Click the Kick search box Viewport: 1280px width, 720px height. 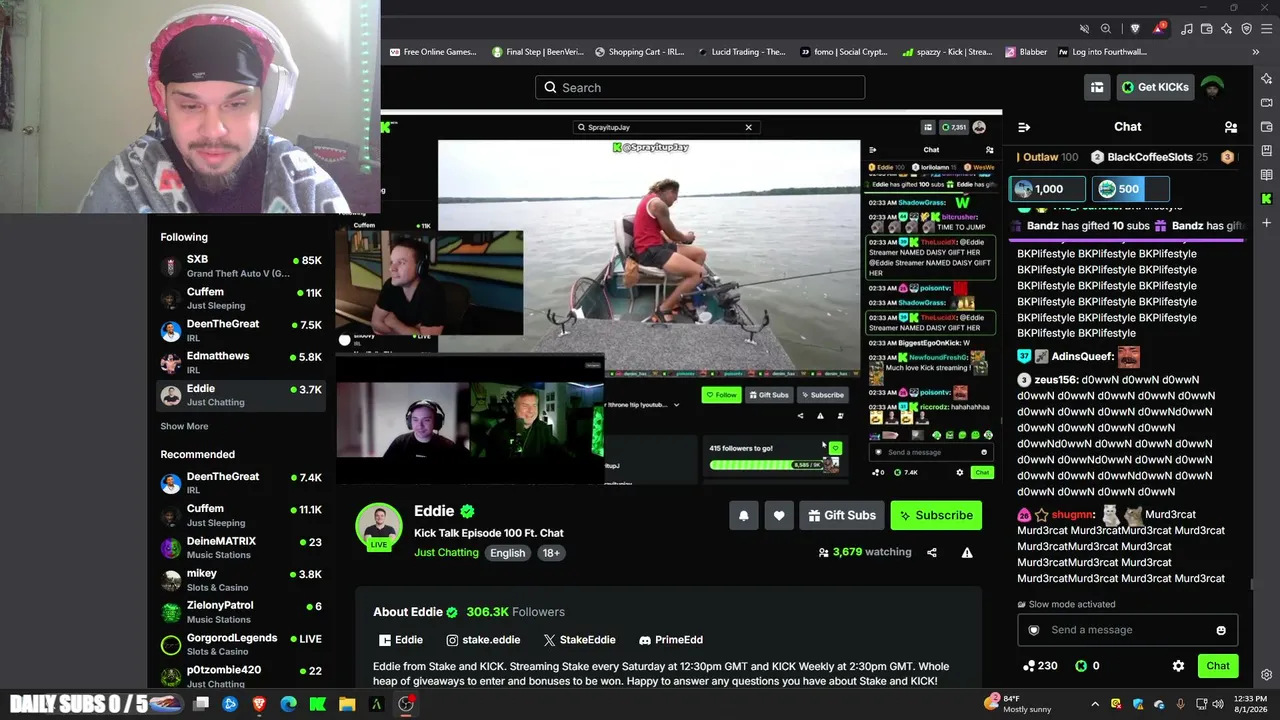[700, 87]
